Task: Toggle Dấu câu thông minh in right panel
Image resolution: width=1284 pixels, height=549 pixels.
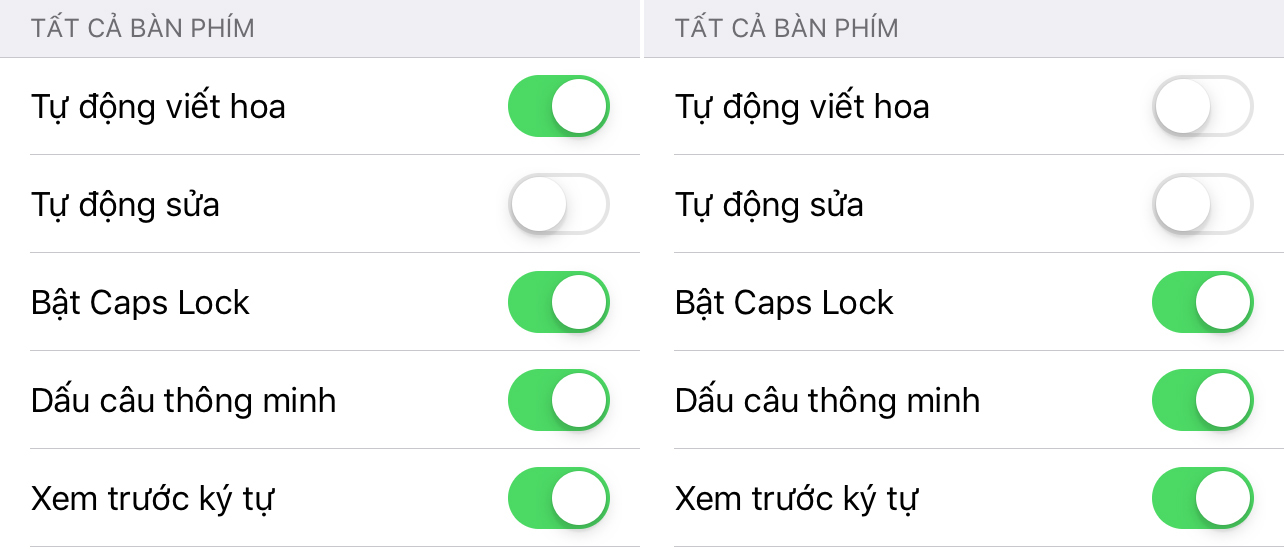Action: coord(1202,400)
